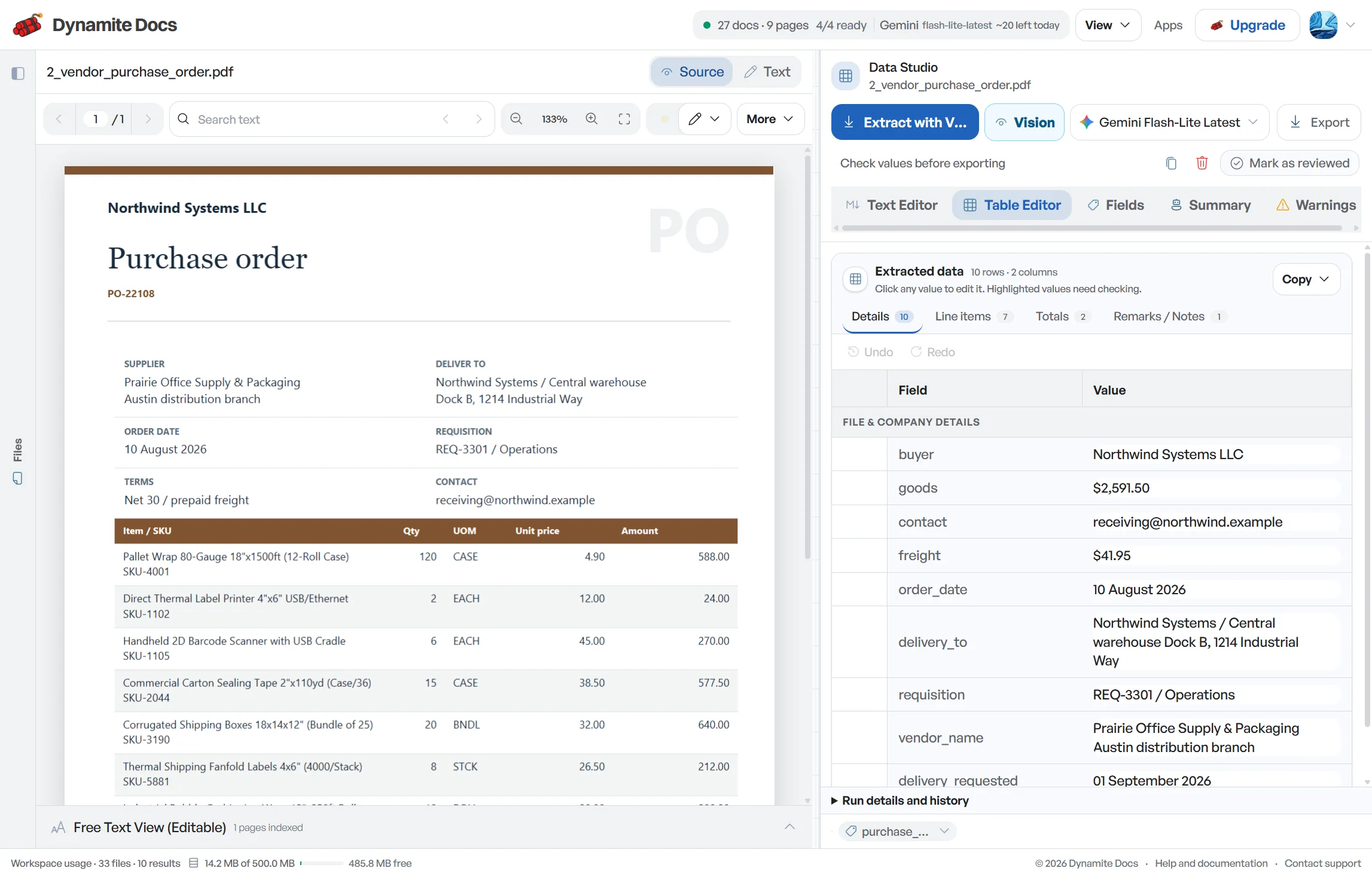
Task: Toggle Vision mode
Action: [x=1024, y=122]
